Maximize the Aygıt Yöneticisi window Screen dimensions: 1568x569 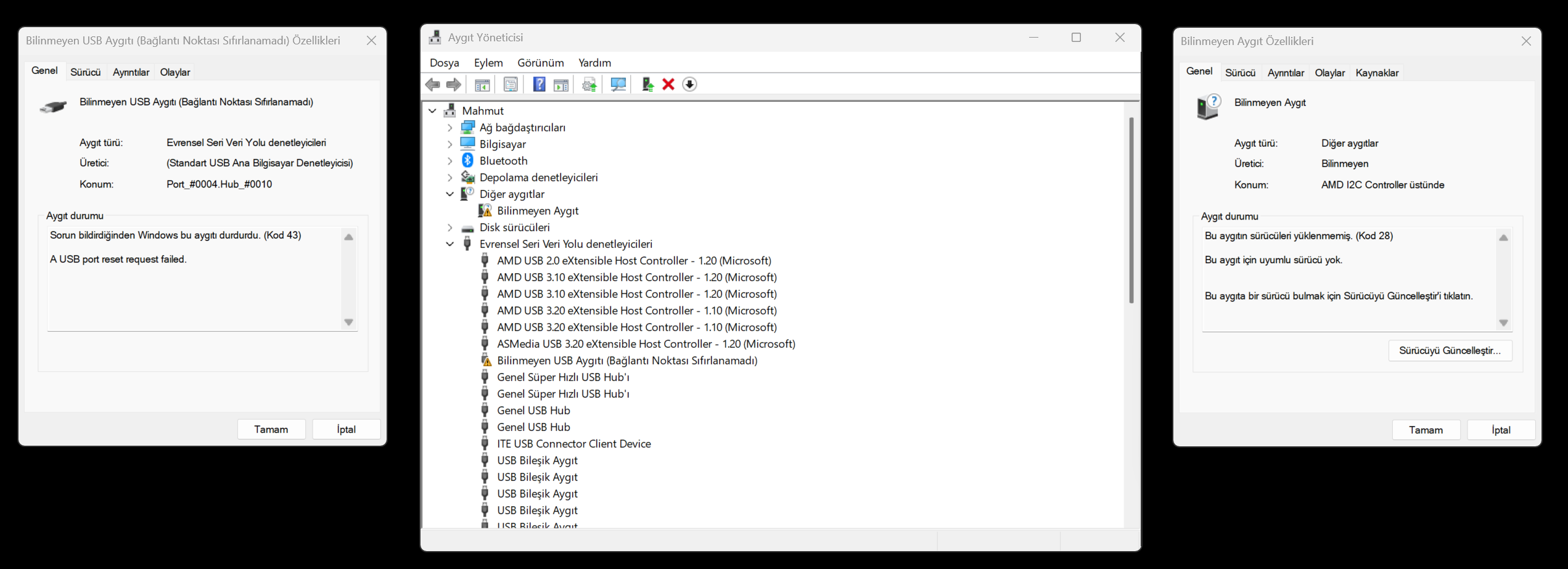tap(1077, 38)
